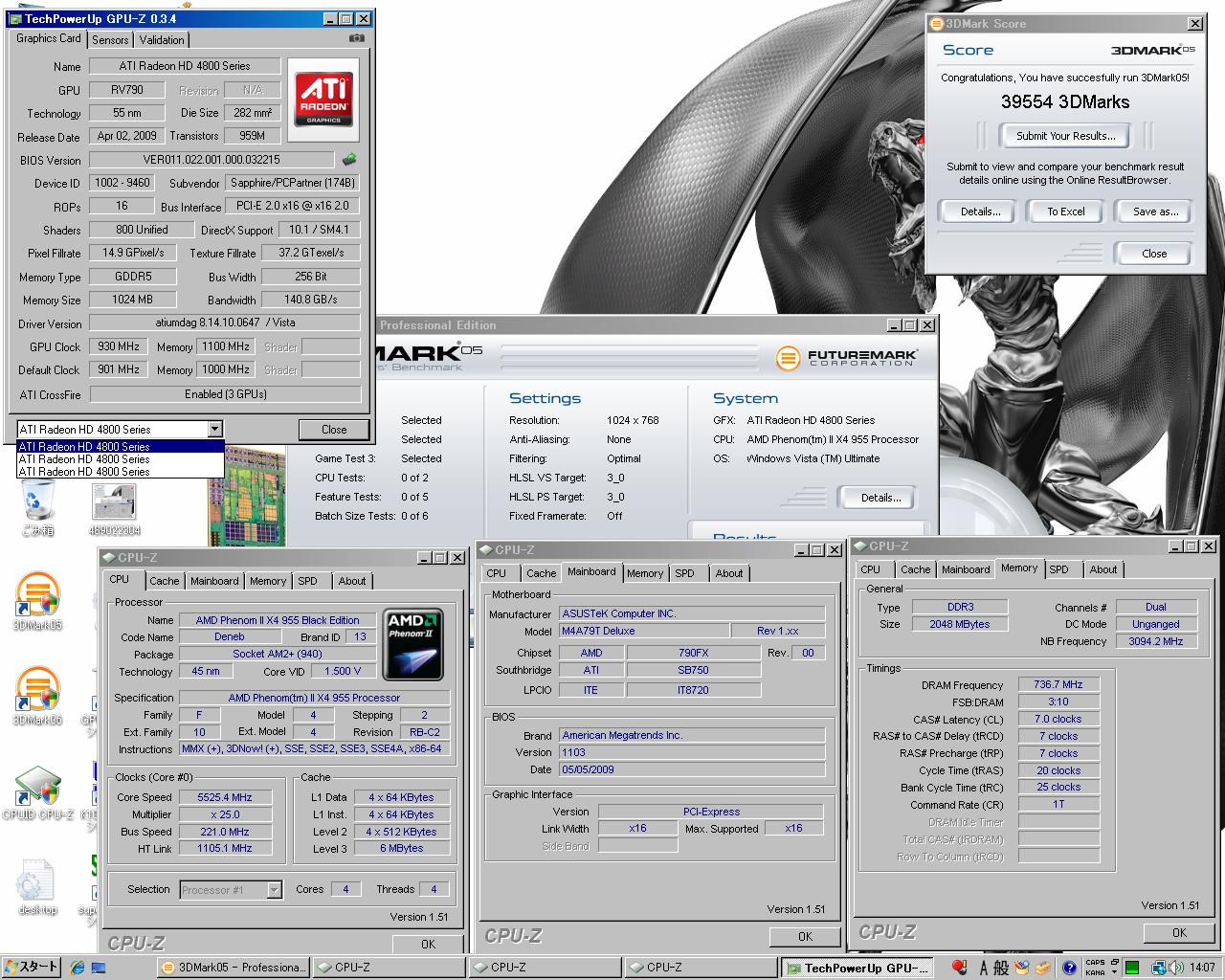Click the Start button on the taskbar

point(32,968)
